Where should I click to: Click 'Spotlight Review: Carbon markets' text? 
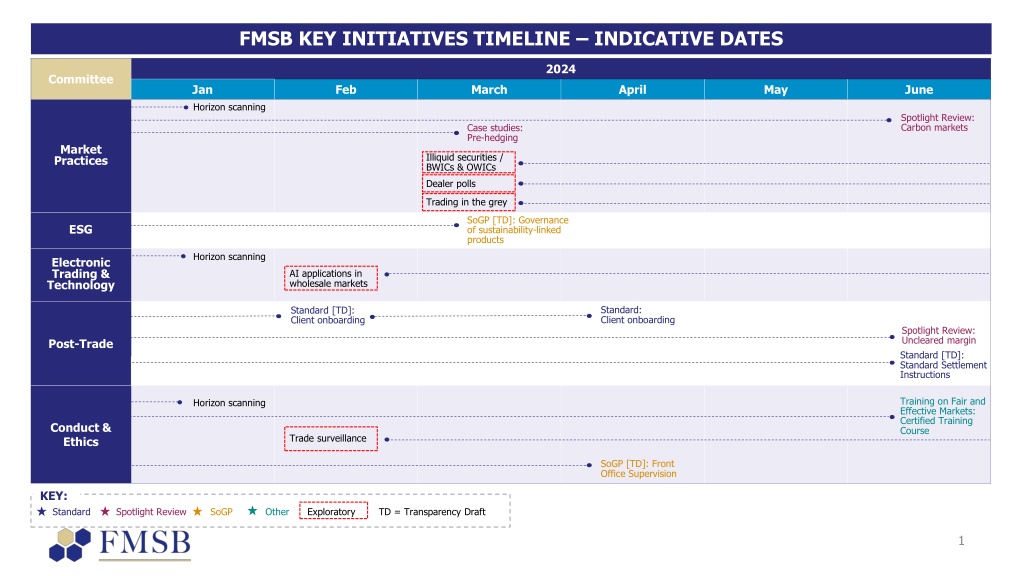(x=937, y=122)
